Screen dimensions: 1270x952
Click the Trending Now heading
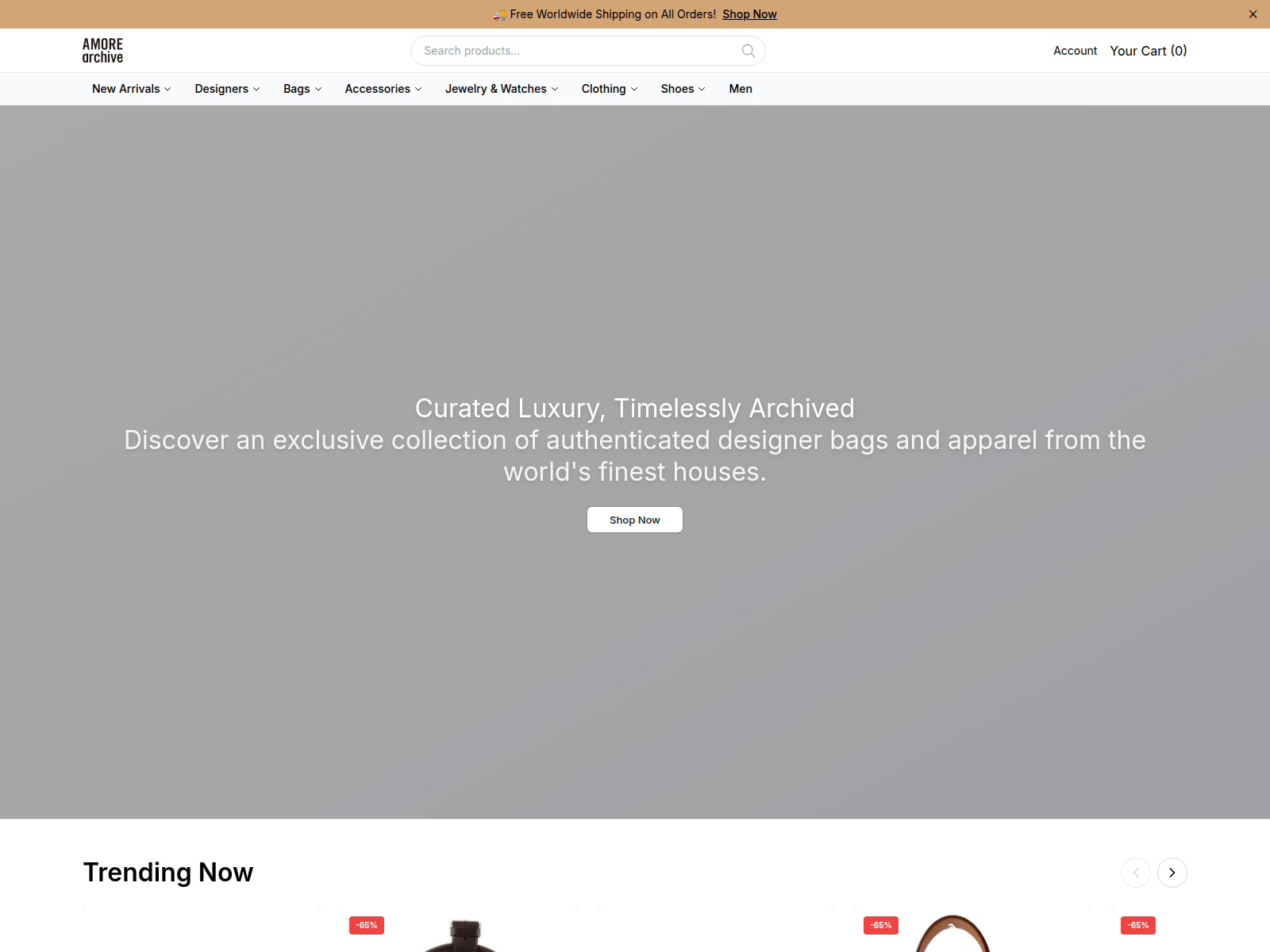(168, 872)
